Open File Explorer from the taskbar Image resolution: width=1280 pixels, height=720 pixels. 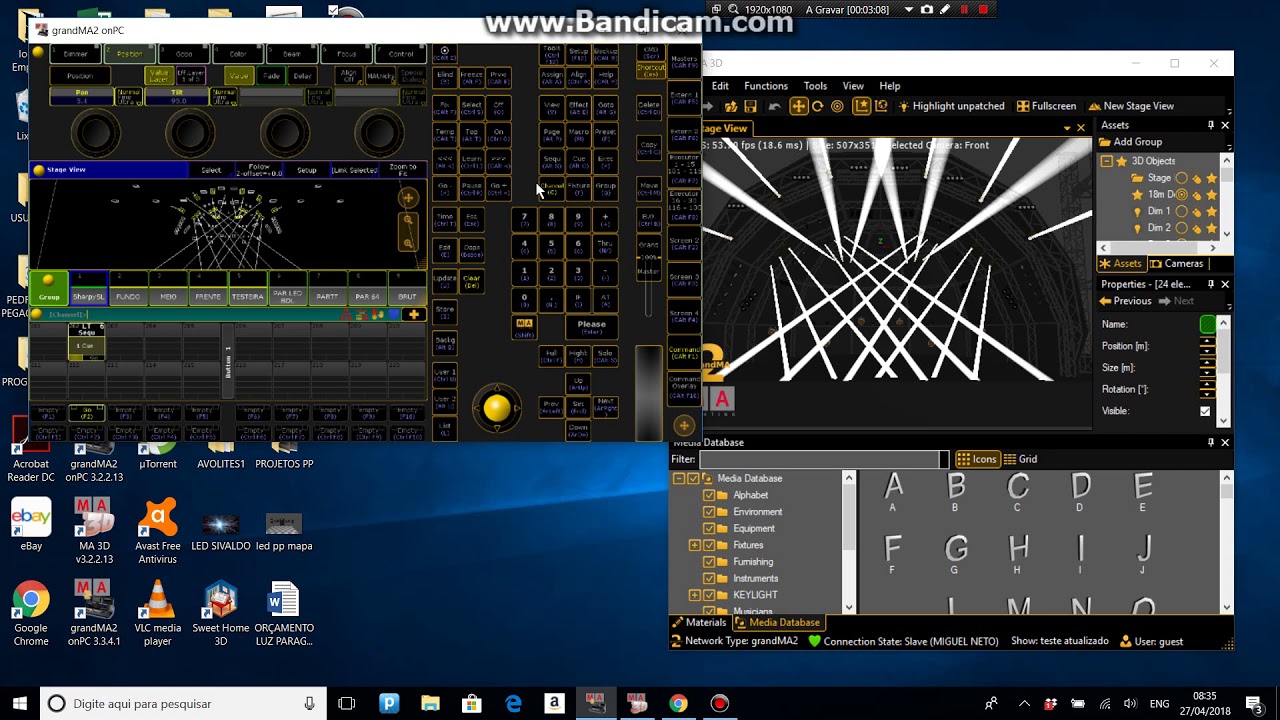point(430,704)
